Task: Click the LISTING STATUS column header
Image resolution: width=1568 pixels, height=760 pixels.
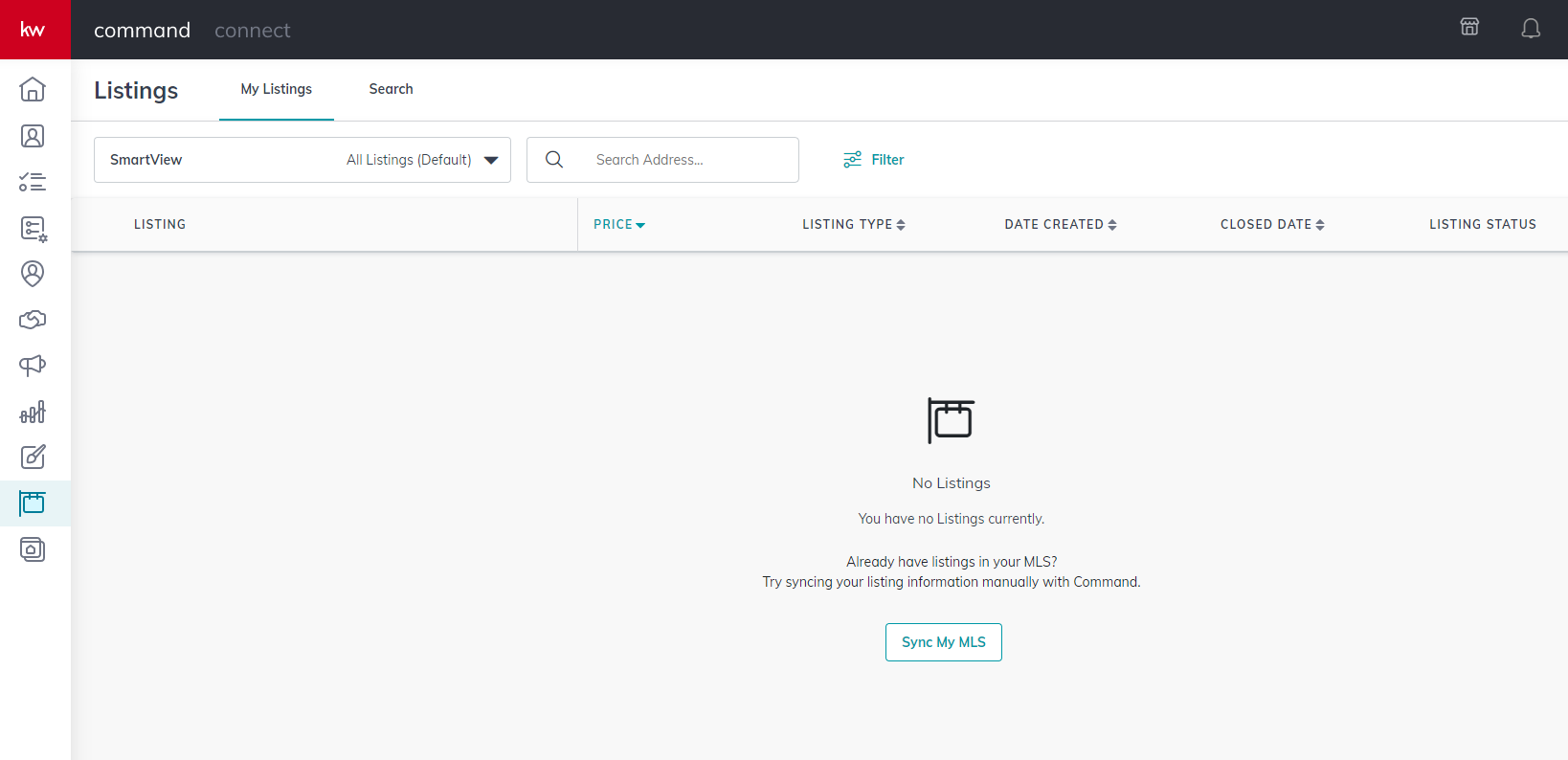Action: [1483, 224]
